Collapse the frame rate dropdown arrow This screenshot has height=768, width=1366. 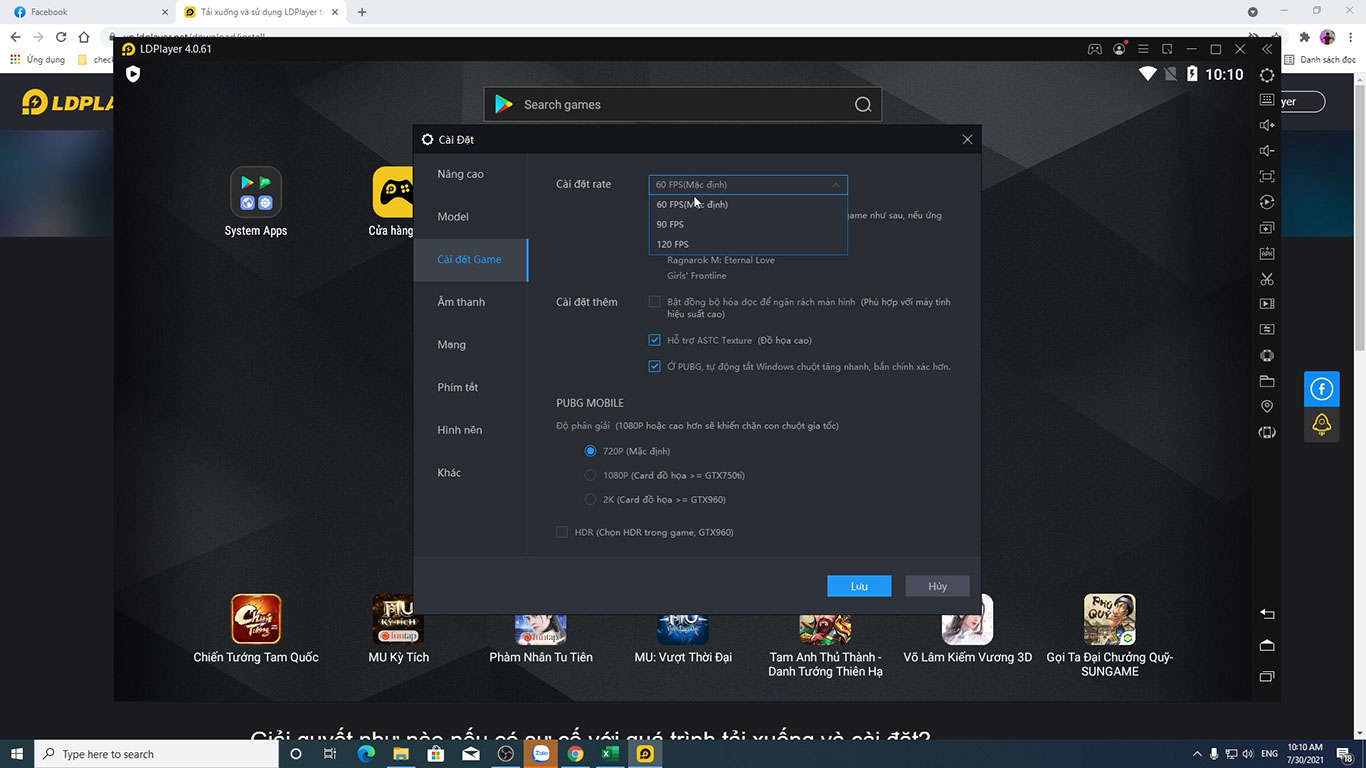click(x=835, y=185)
